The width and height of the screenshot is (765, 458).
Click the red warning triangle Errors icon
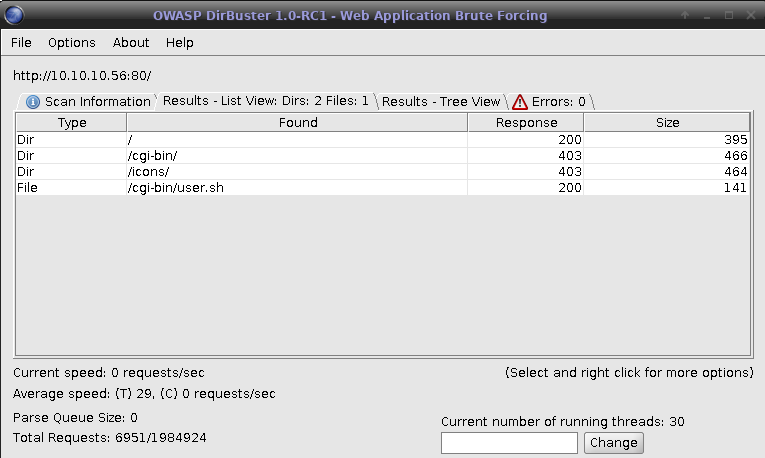519,101
